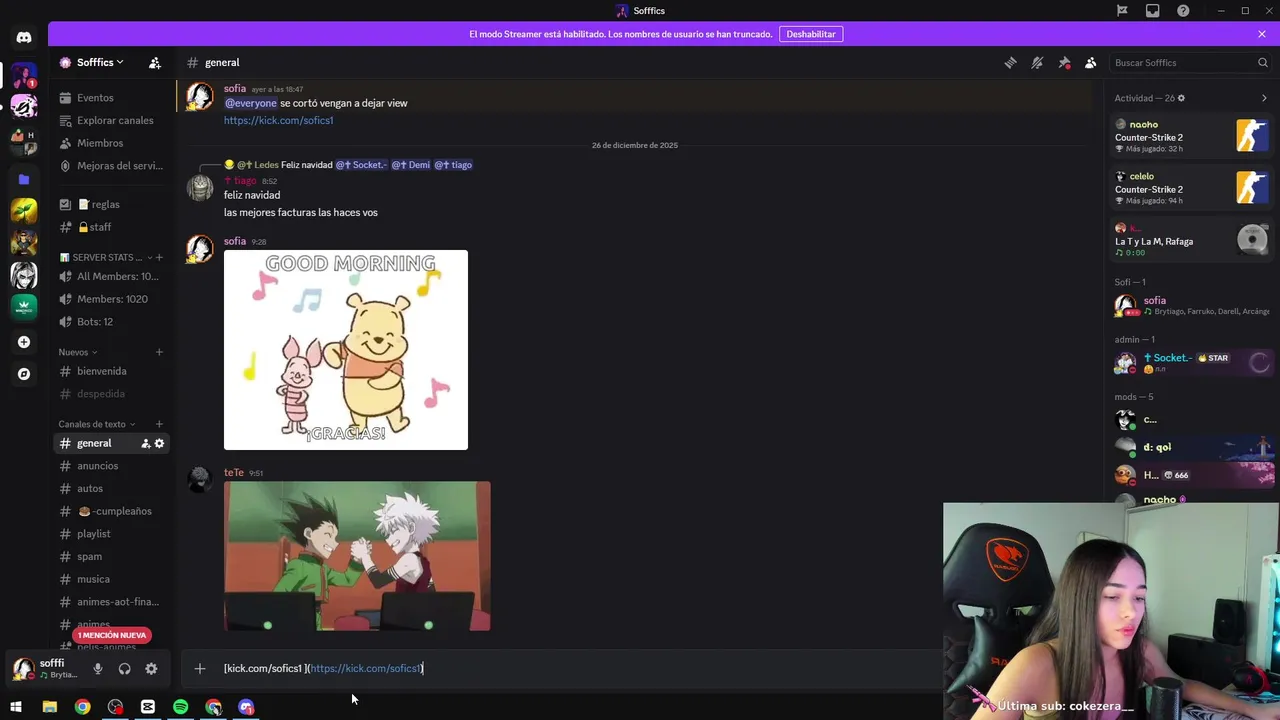Select the playlist channel
Screen dimensions: 1280x720
click(110, 534)
